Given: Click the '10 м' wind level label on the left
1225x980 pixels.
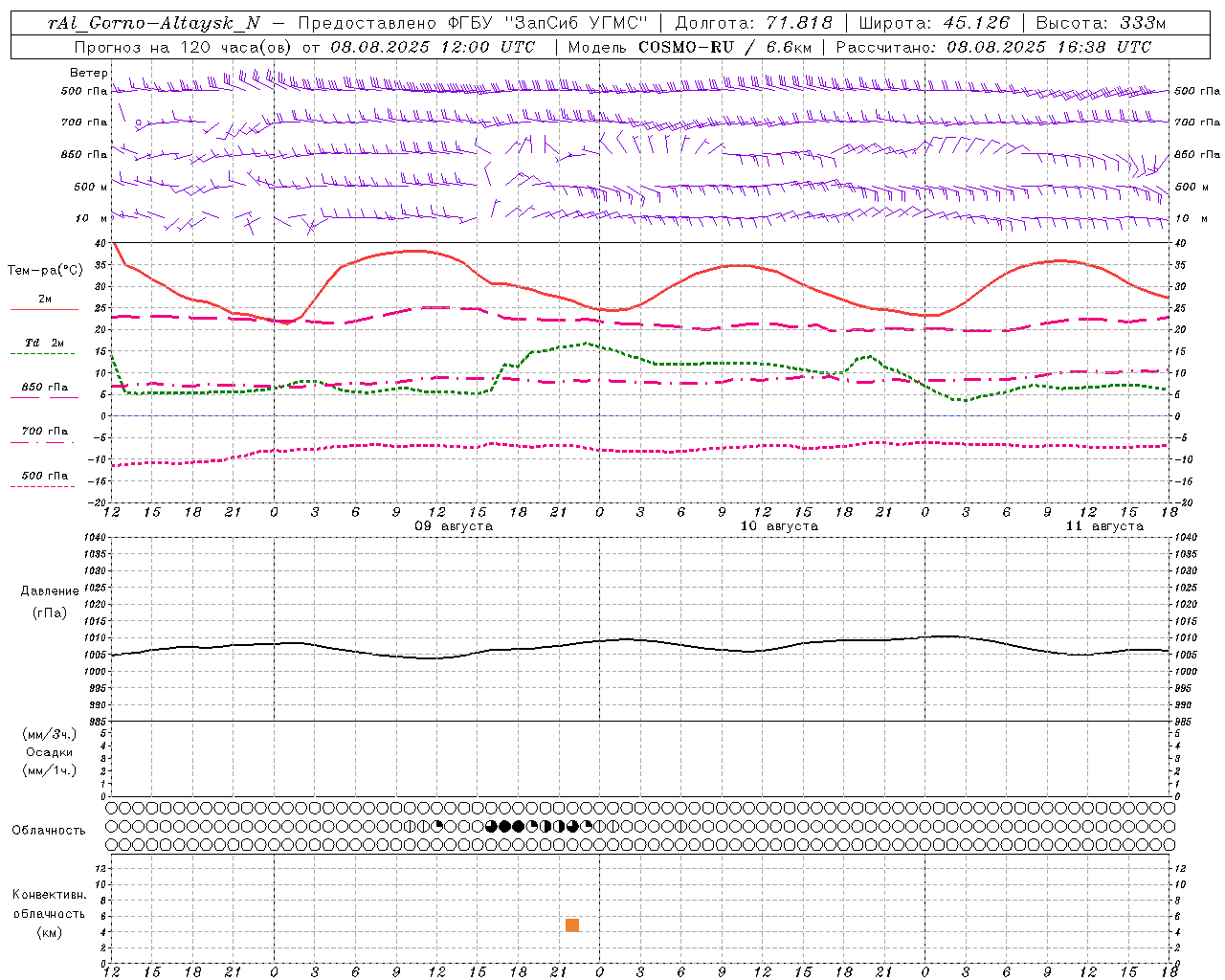Looking at the screenshot, I should pyautogui.click(x=92, y=218).
